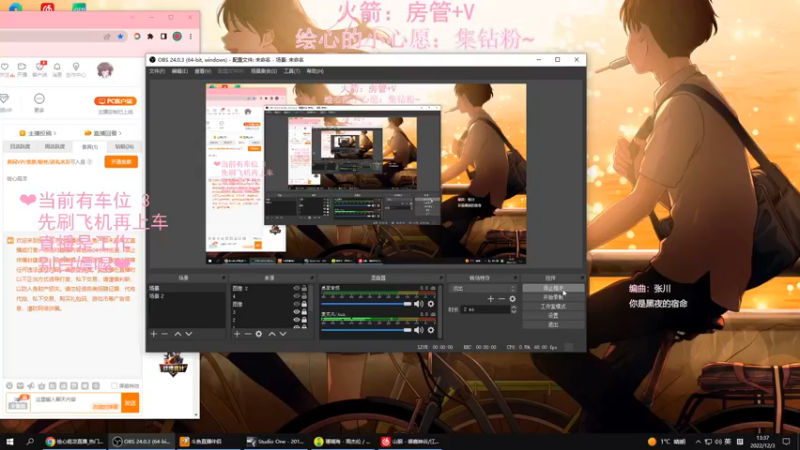
Task: Toggle the lock on source 图像 2
Action: tap(304, 288)
